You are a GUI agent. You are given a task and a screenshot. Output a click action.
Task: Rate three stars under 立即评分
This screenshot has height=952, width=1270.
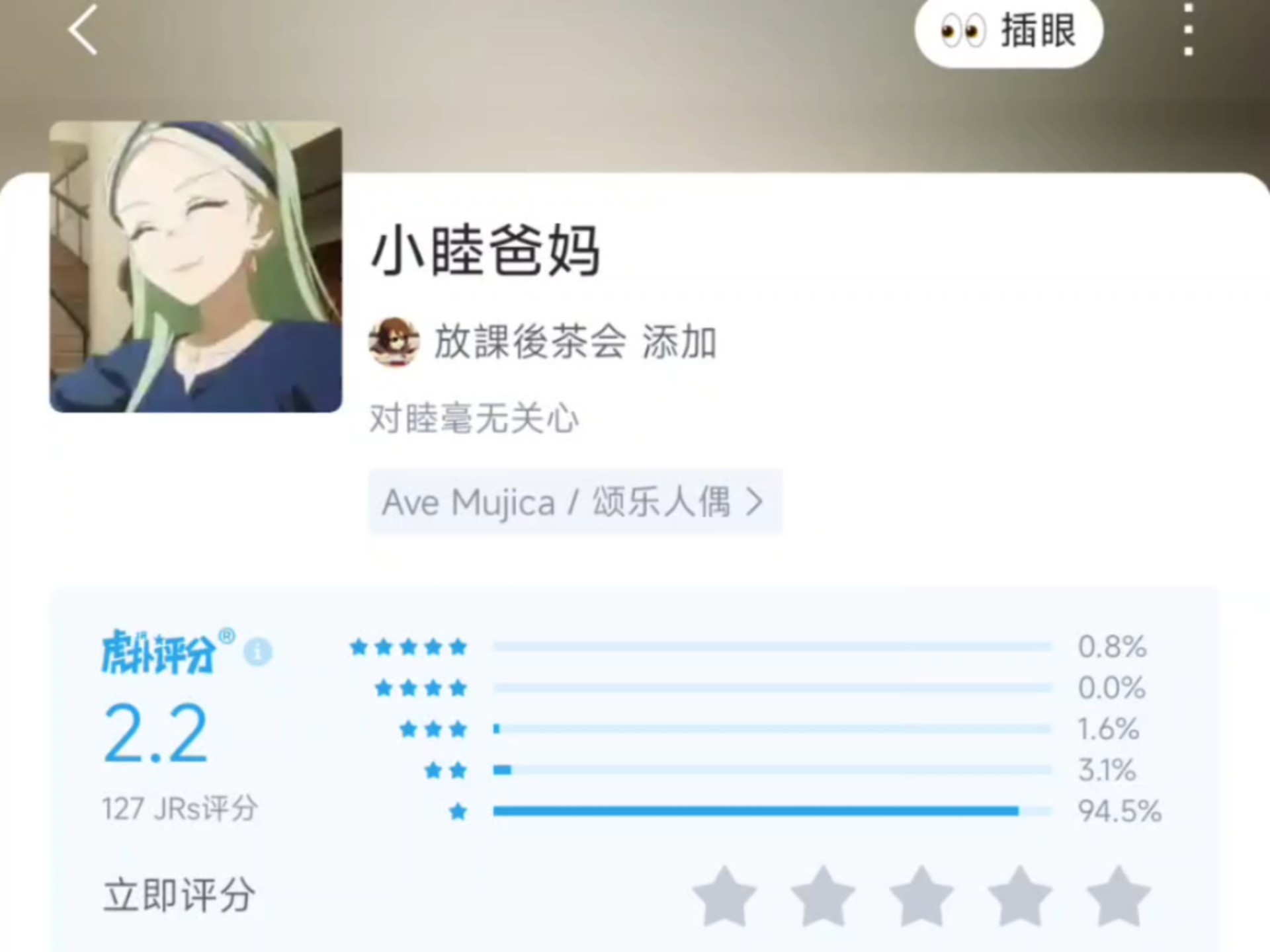click(921, 896)
